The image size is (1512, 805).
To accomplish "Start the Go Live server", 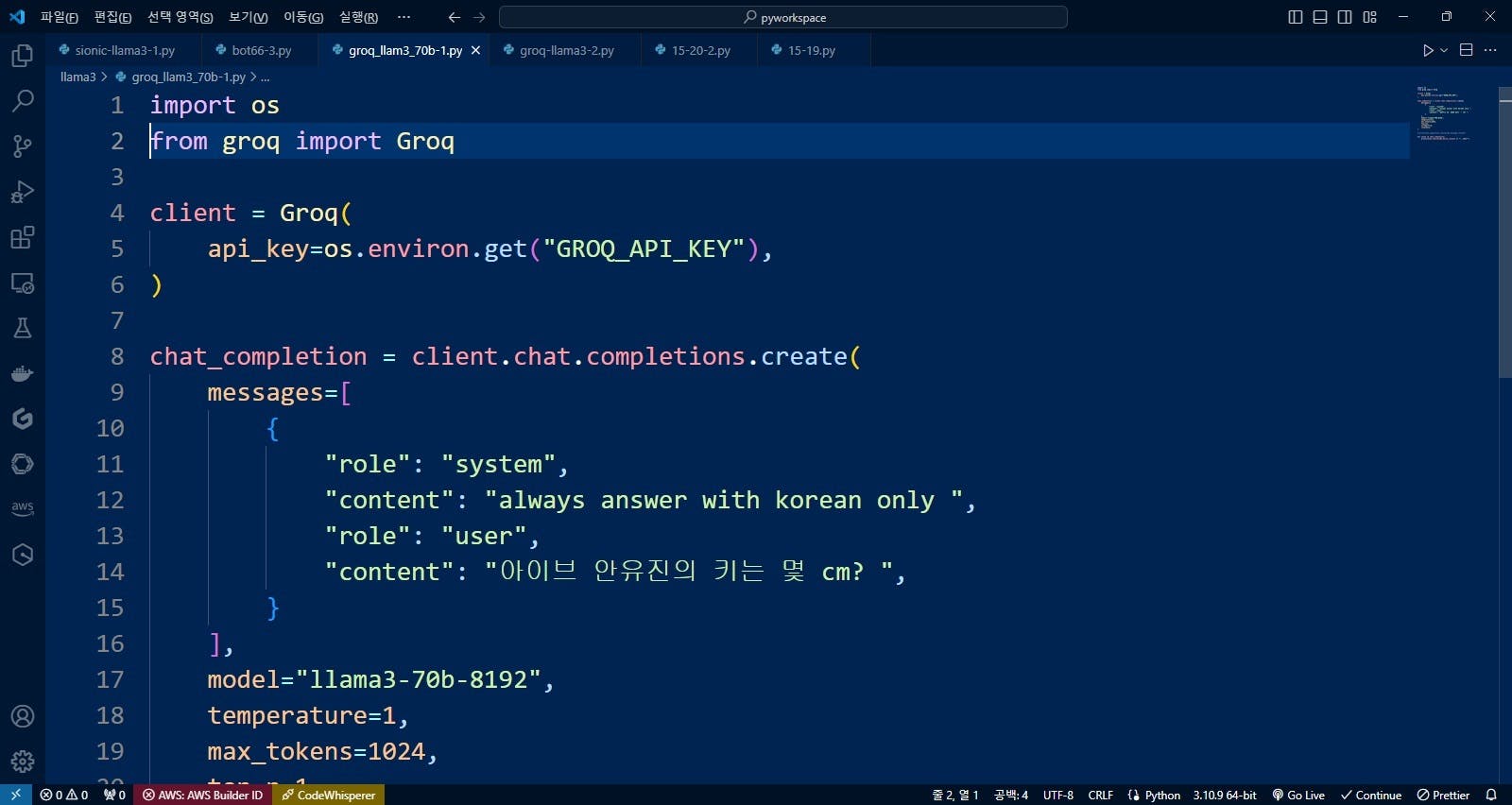I will pyautogui.click(x=1298, y=795).
